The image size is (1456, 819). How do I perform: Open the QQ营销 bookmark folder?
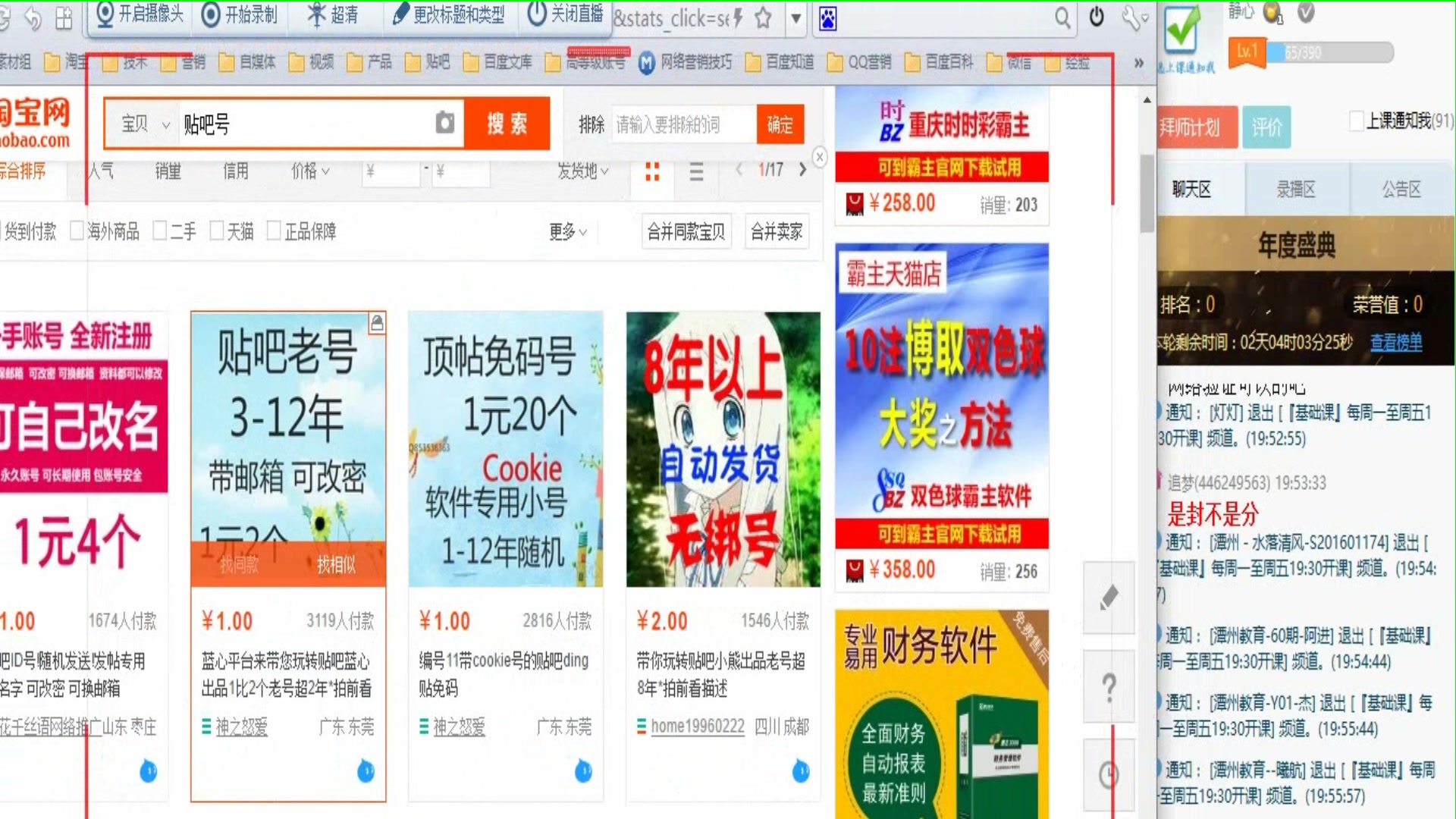pyautogui.click(x=859, y=62)
